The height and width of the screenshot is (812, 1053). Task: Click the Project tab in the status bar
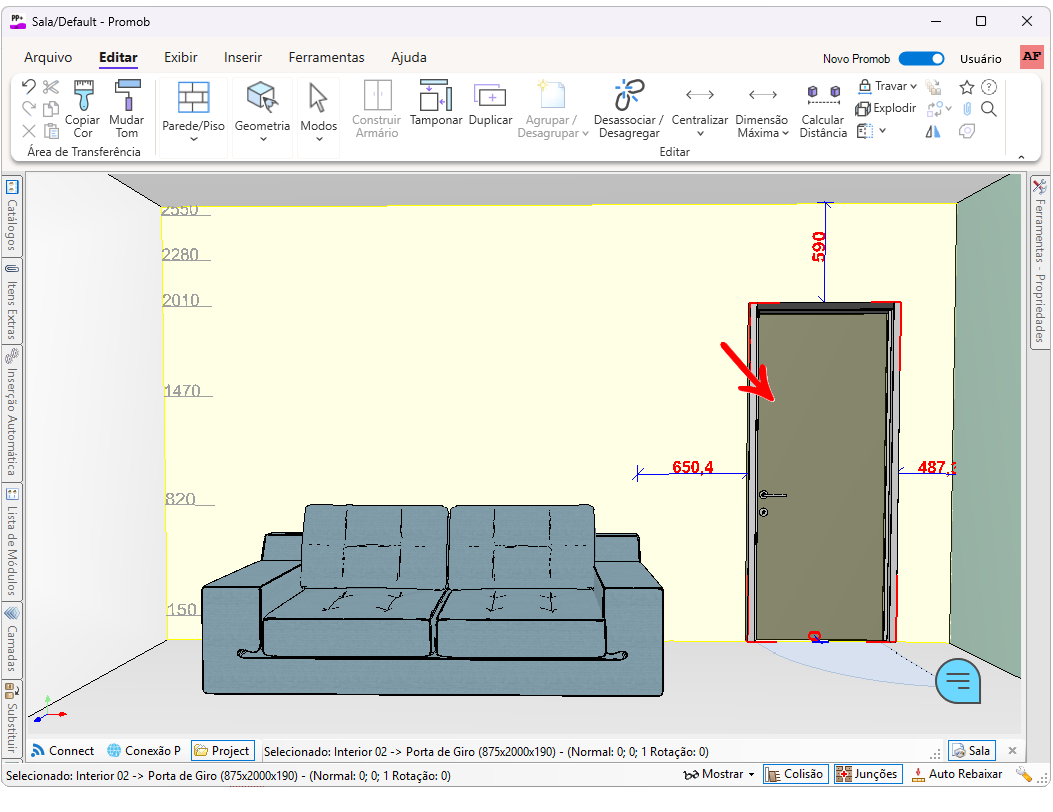[x=223, y=750]
